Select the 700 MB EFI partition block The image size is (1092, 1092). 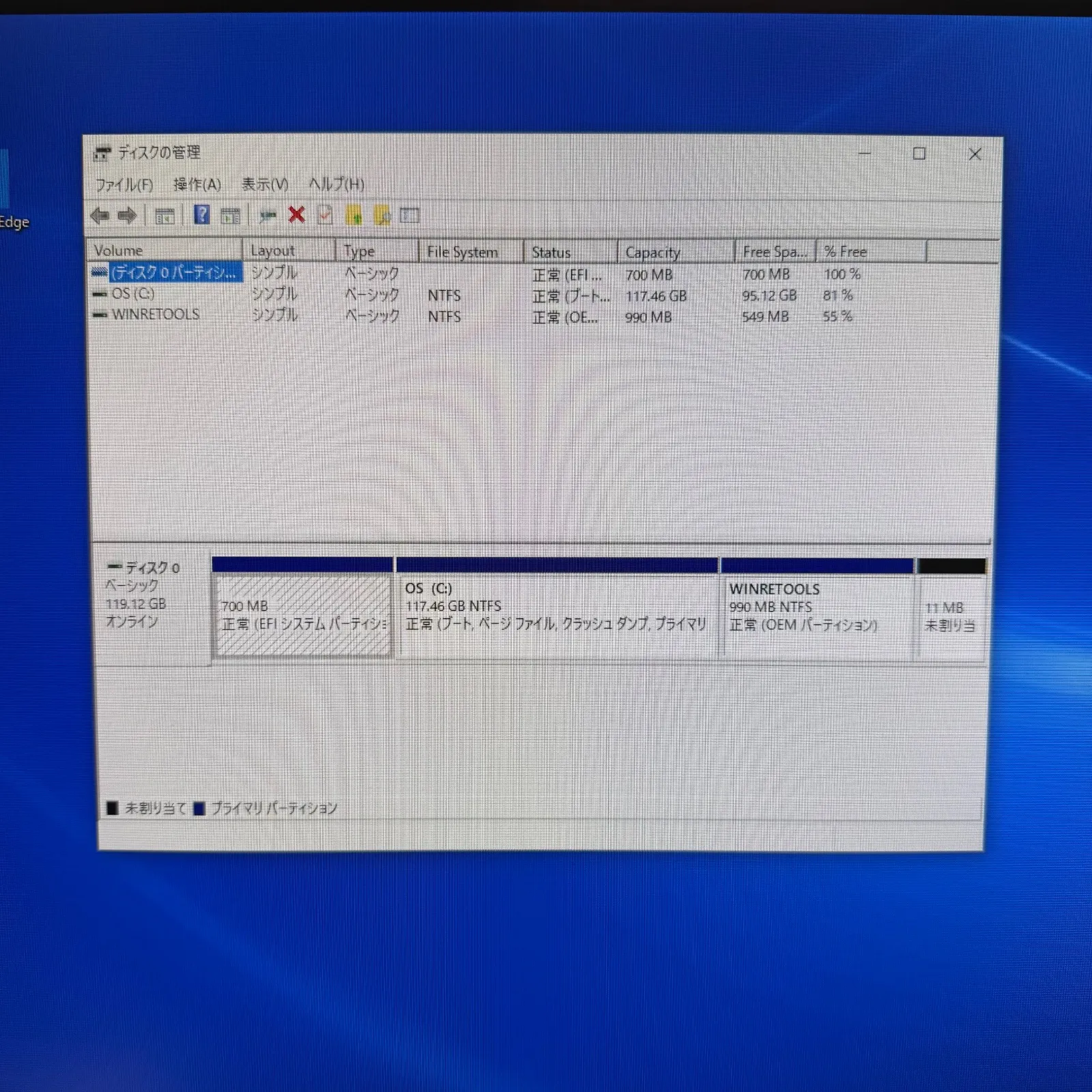point(303,615)
